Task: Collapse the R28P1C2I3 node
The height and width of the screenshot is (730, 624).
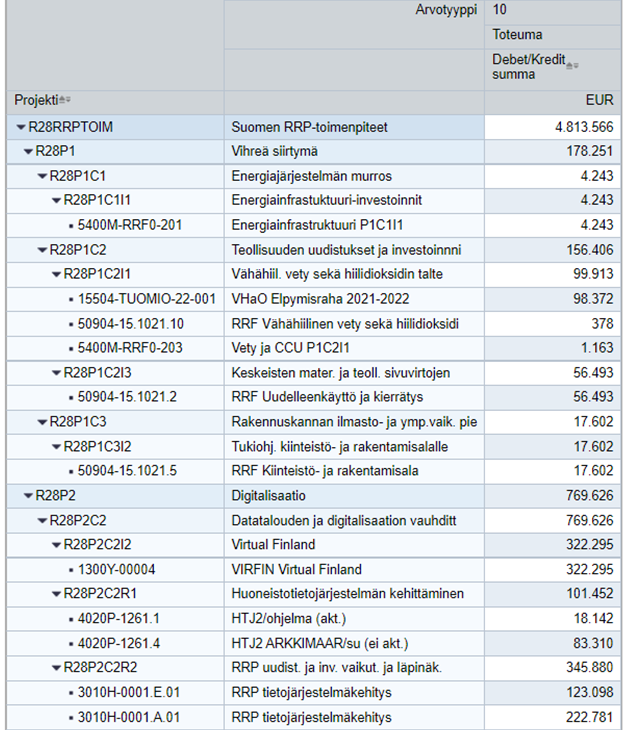Action: pos(56,373)
